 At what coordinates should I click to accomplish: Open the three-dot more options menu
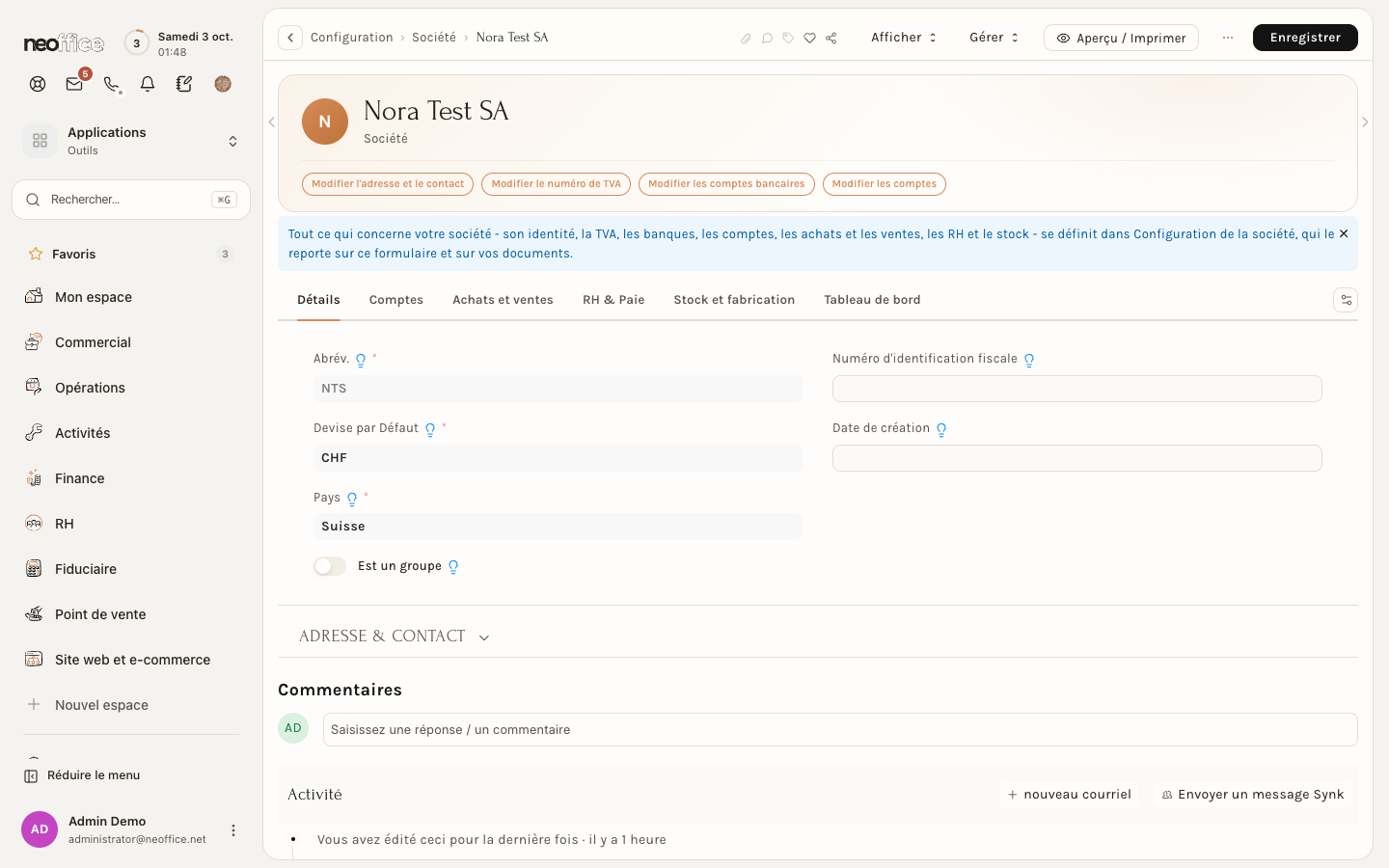pyautogui.click(x=1228, y=38)
